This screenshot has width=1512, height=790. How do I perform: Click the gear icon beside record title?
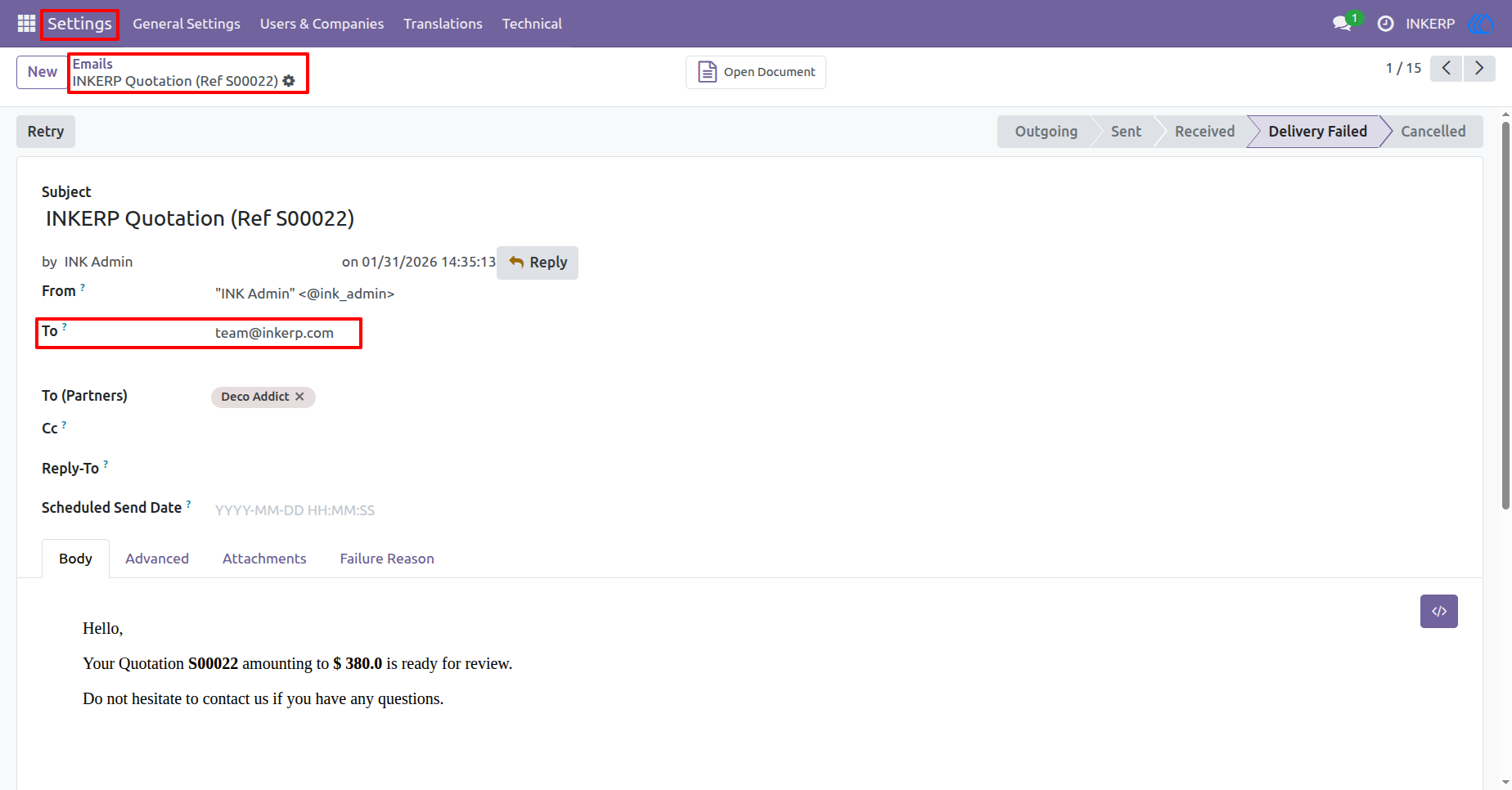(289, 81)
